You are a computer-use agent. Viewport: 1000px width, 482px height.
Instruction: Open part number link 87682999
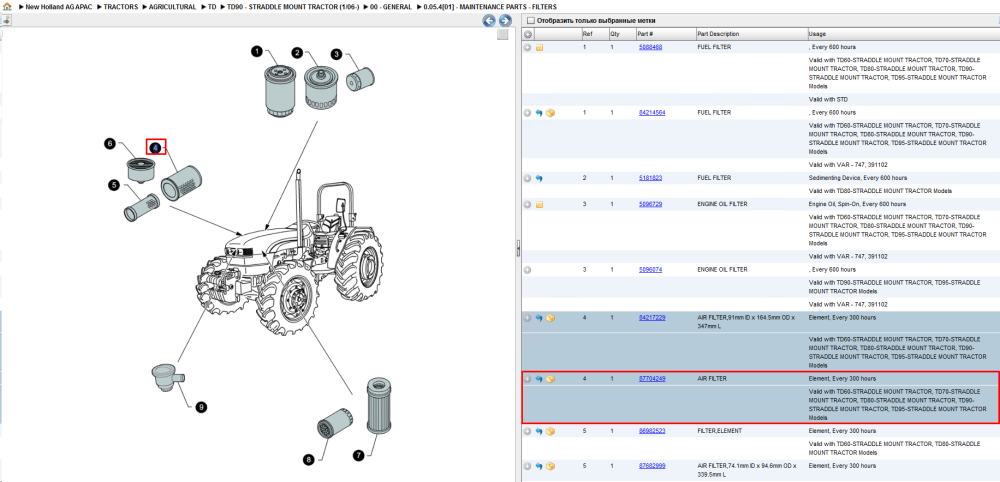pos(652,465)
